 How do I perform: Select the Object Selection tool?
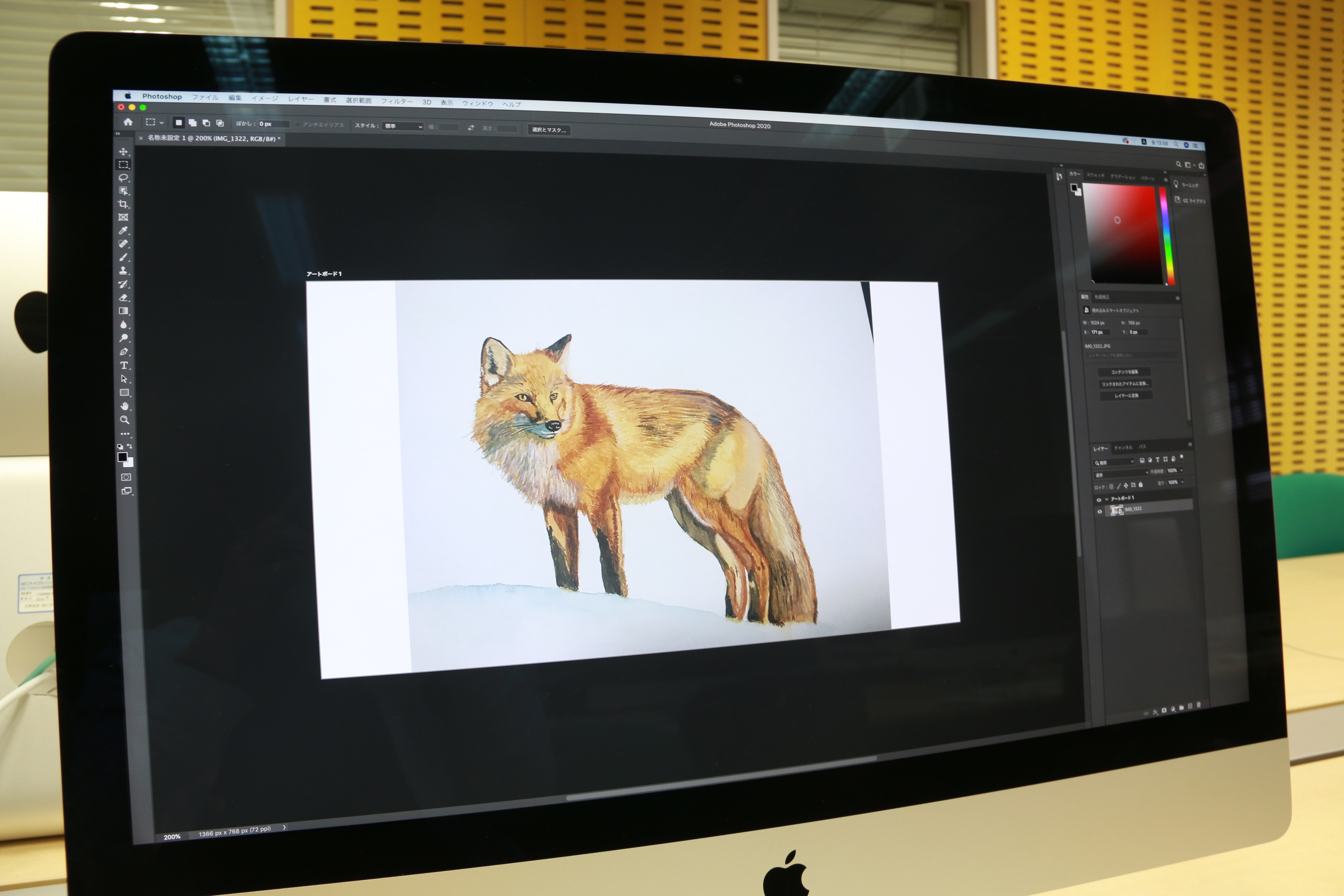click(124, 191)
